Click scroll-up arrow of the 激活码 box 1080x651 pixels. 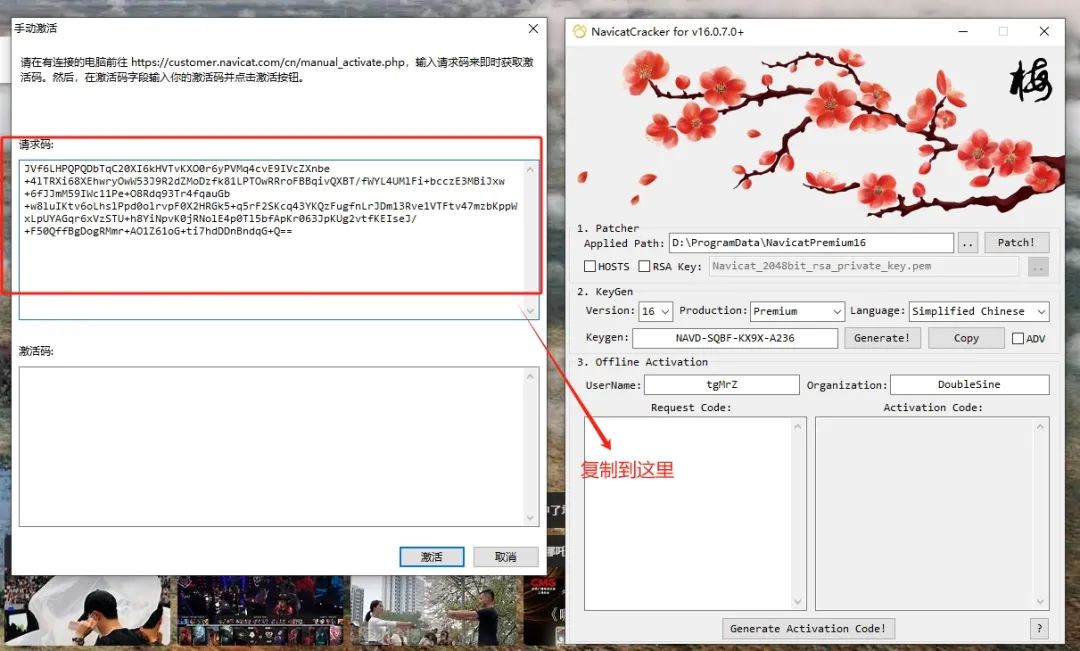click(530, 376)
